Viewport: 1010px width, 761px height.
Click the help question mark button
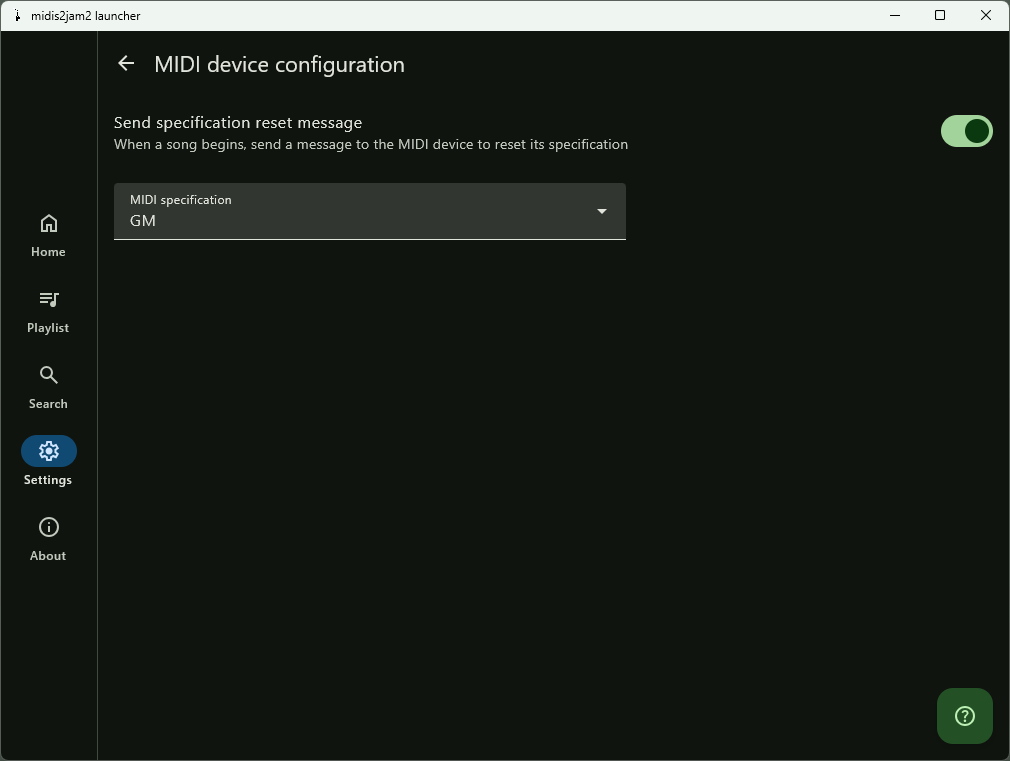point(964,716)
